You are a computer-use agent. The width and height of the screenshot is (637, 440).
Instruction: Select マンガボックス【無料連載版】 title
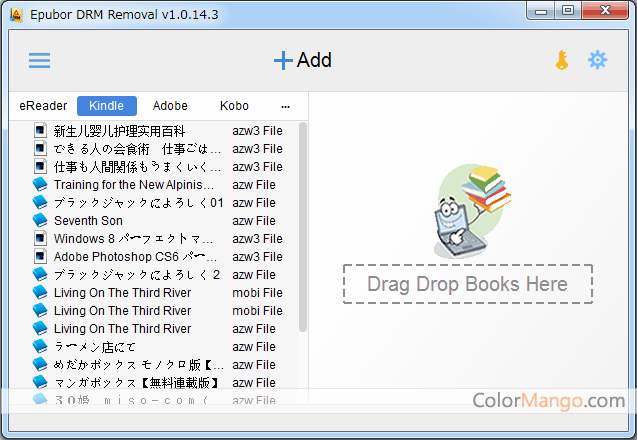(x=136, y=383)
